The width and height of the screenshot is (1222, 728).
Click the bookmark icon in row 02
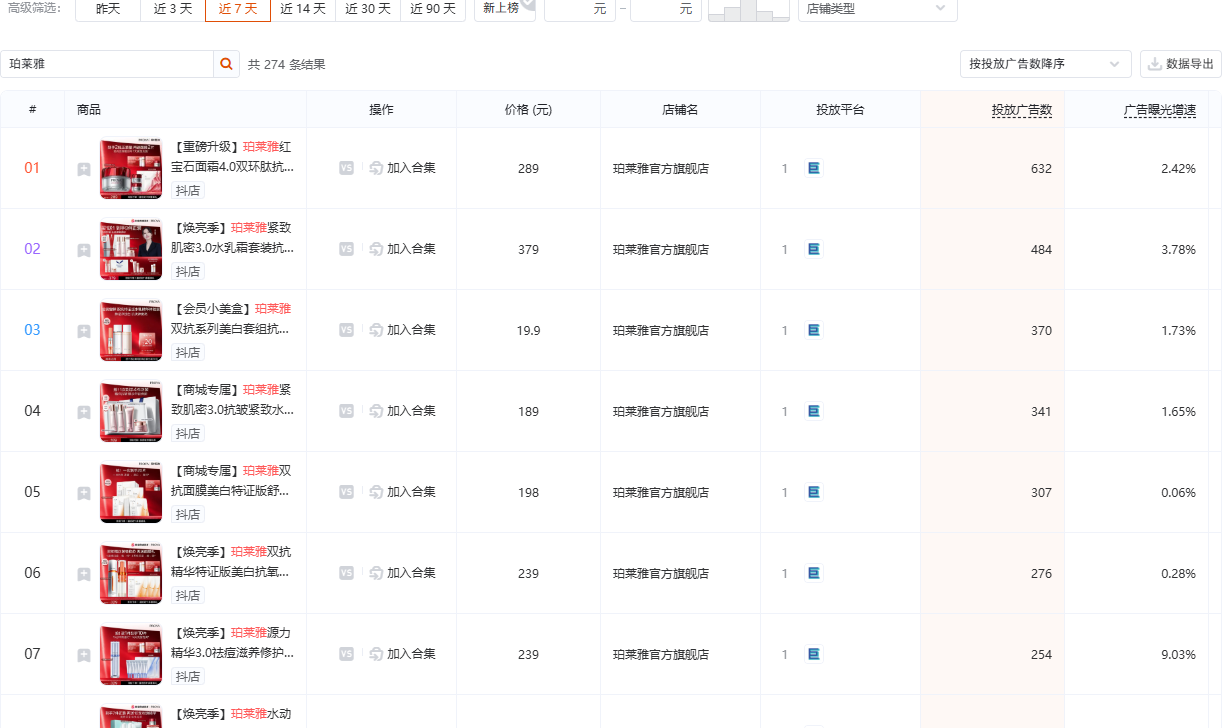tap(84, 250)
